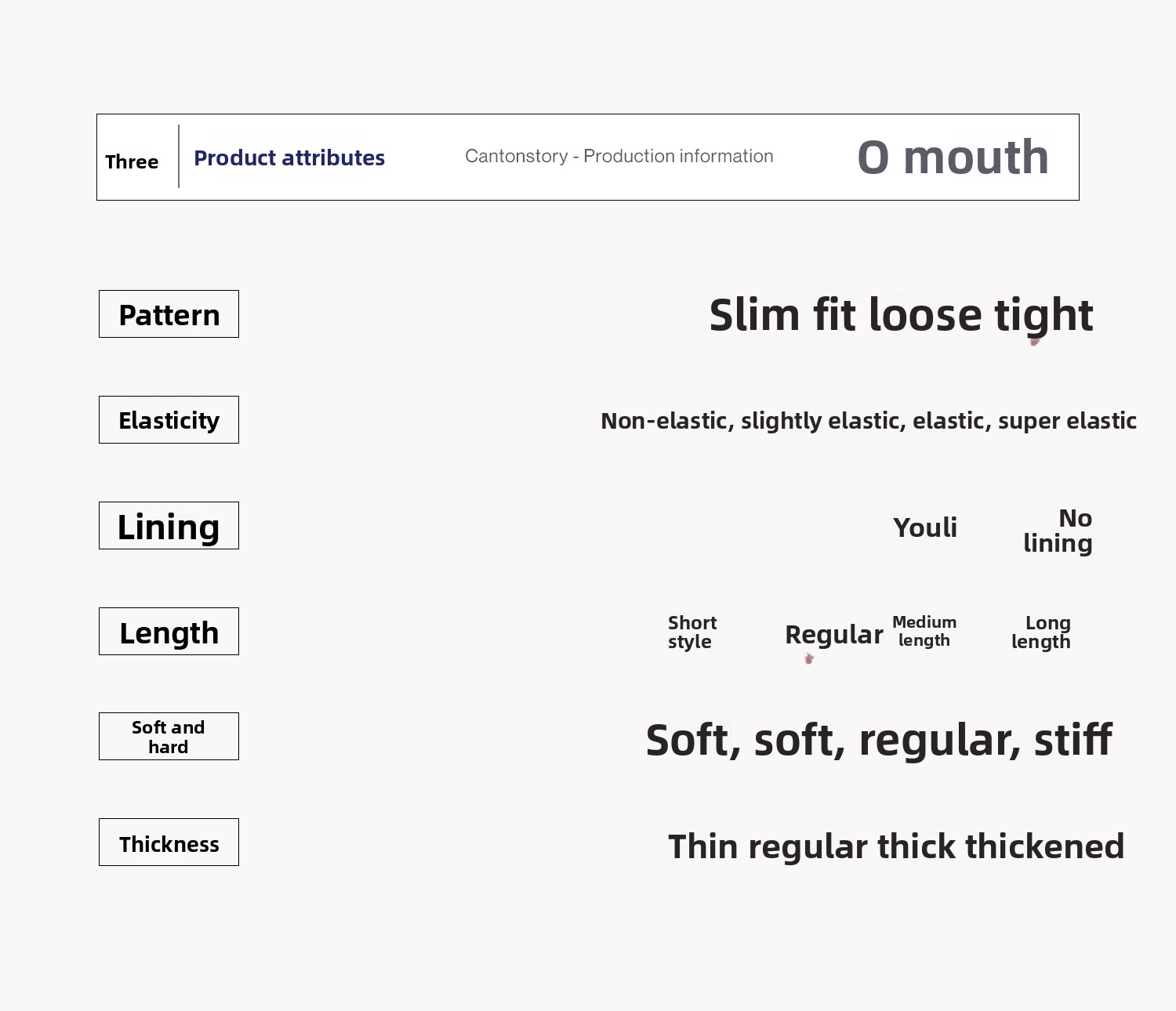Image resolution: width=1176 pixels, height=1011 pixels.
Task: Choose the "Youli" lining option
Action: point(925,527)
